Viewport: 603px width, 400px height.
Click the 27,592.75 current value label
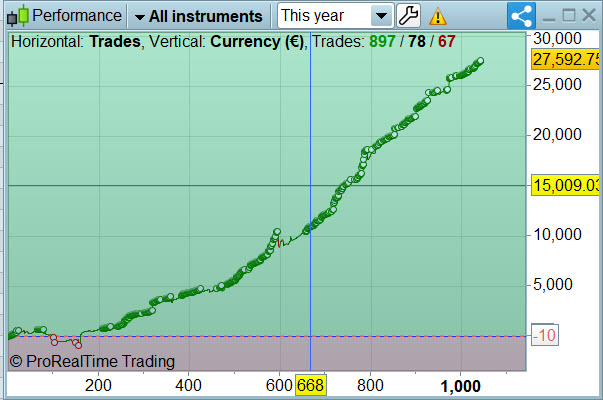point(565,59)
